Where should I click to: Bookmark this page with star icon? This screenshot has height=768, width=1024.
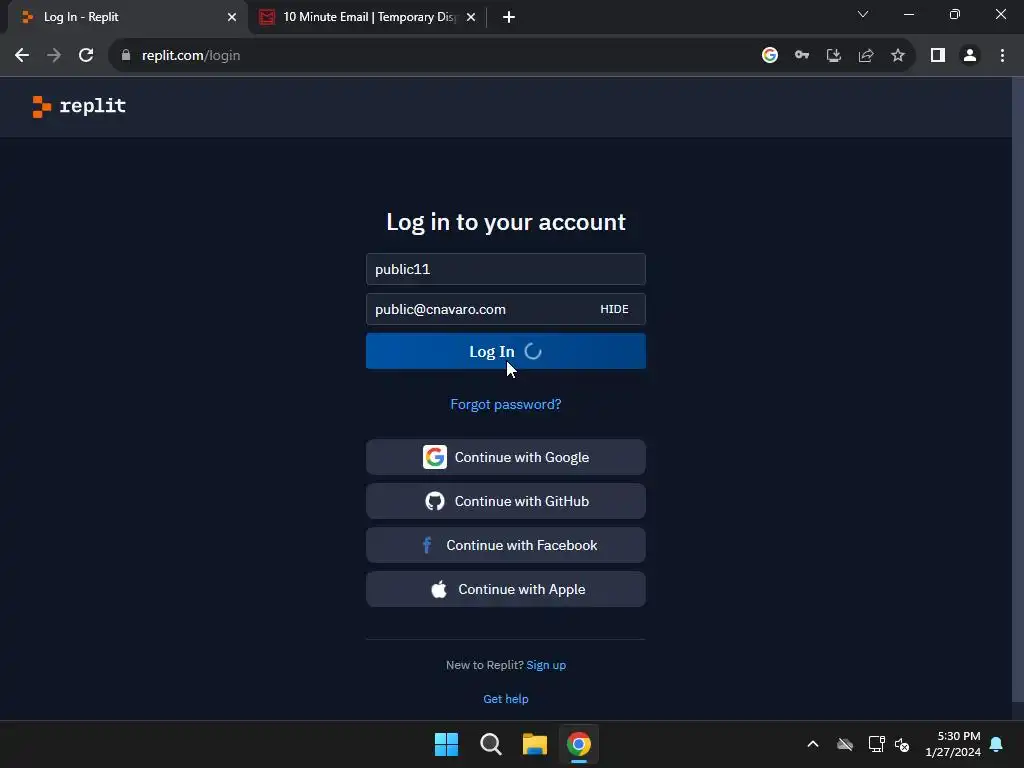click(898, 56)
